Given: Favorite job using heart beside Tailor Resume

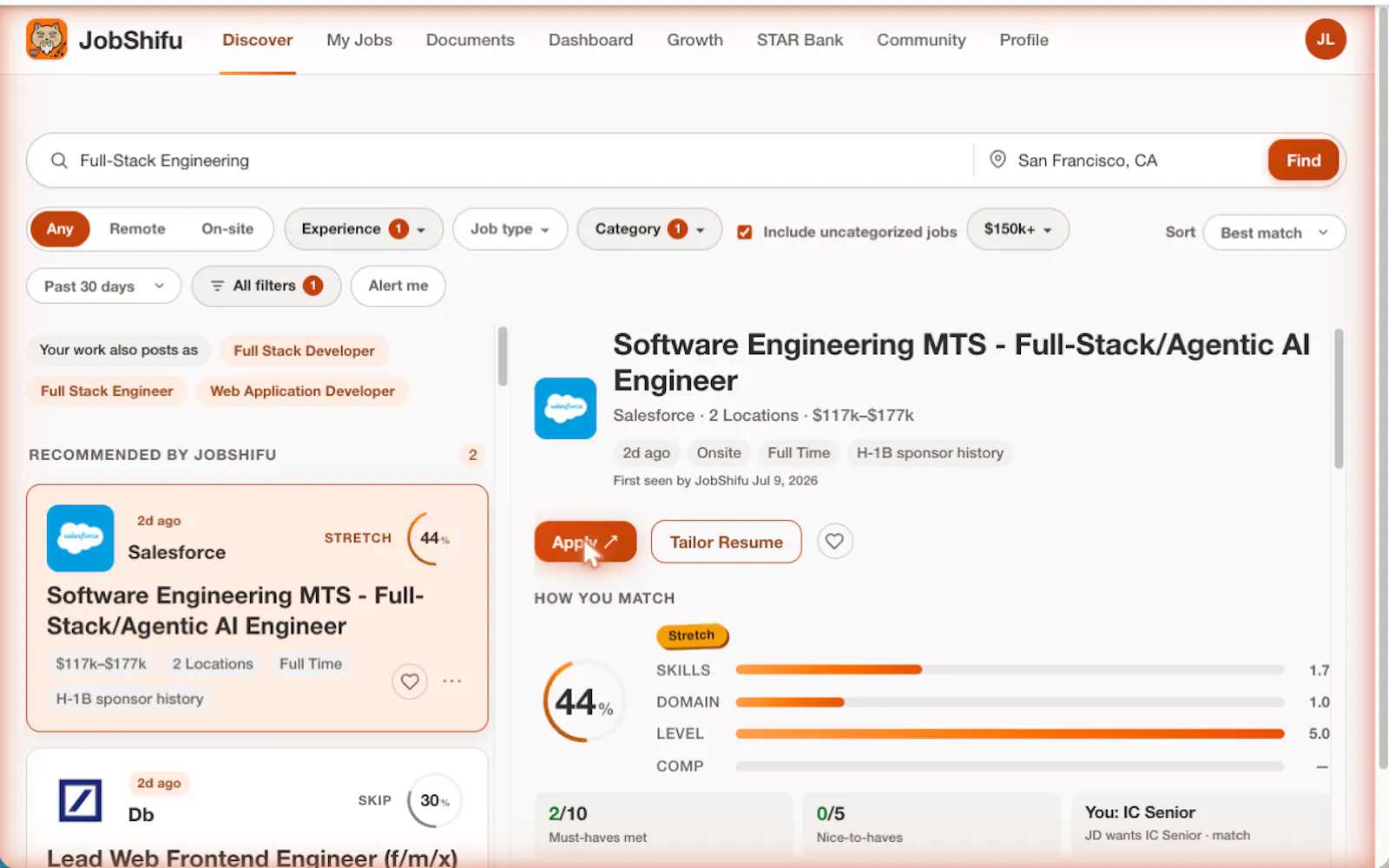Looking at the screenshot, I should (x=834, y=542).
